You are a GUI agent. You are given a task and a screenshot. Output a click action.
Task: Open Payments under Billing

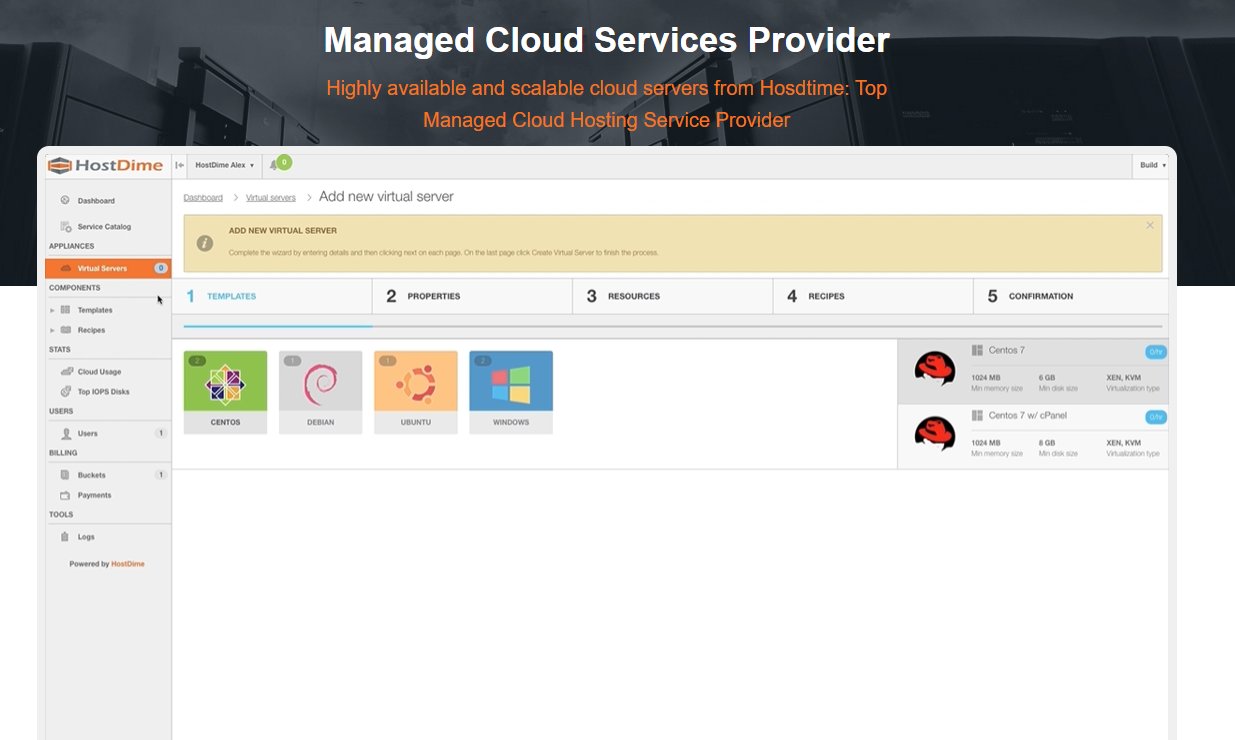click(94, 495)
